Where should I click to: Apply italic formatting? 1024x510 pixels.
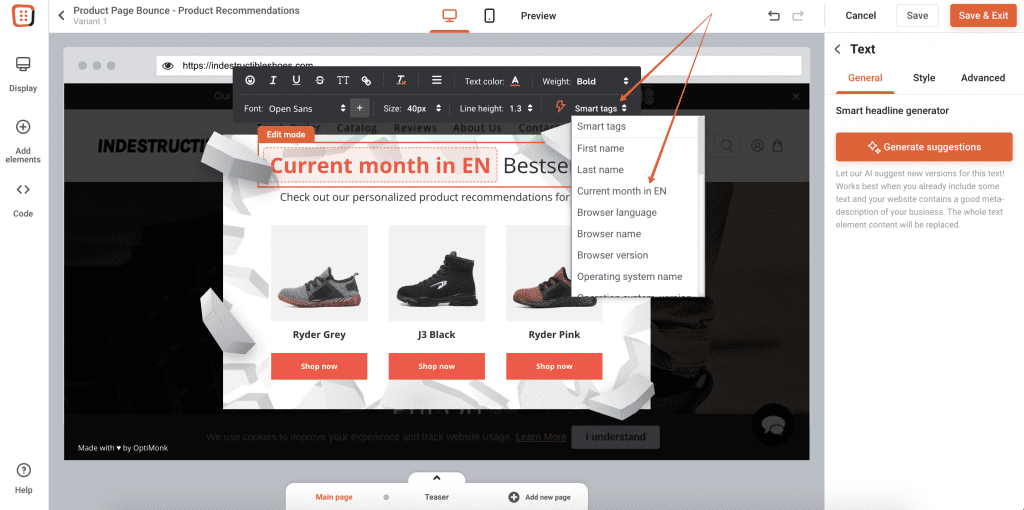(x=273, y=80)
